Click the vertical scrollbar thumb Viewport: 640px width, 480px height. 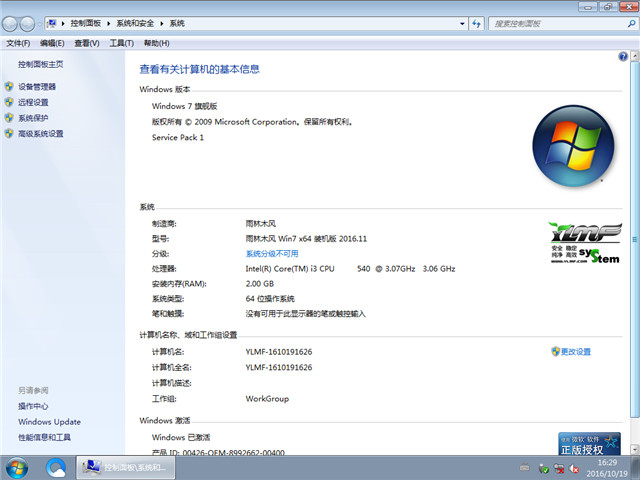(635, 240)
